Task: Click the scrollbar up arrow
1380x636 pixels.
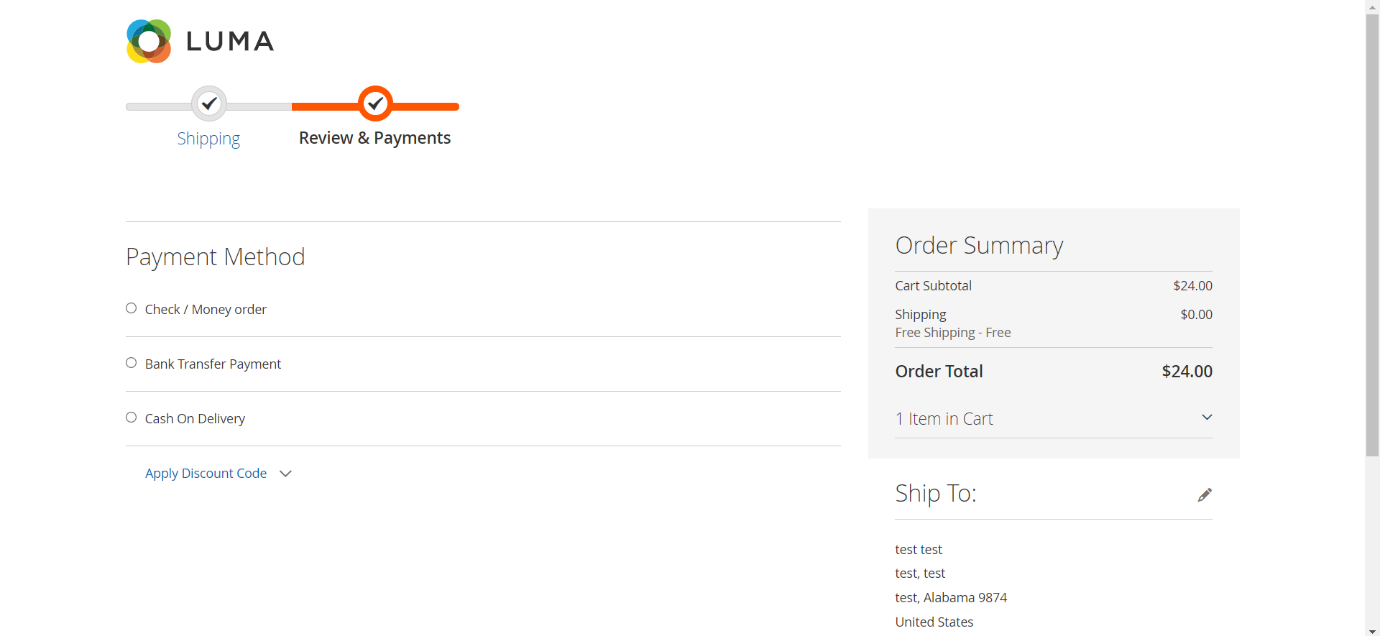Action: [1372, 6]
